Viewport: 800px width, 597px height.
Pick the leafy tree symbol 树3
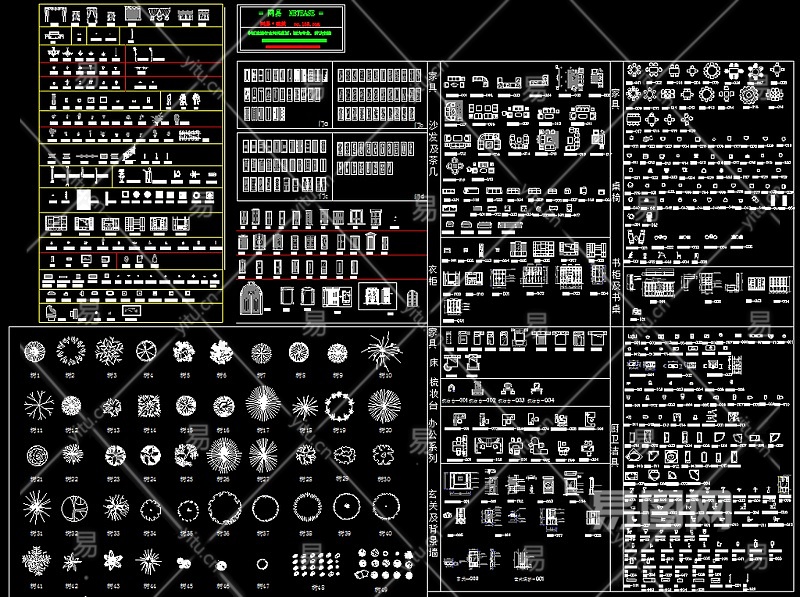(109, 351)
